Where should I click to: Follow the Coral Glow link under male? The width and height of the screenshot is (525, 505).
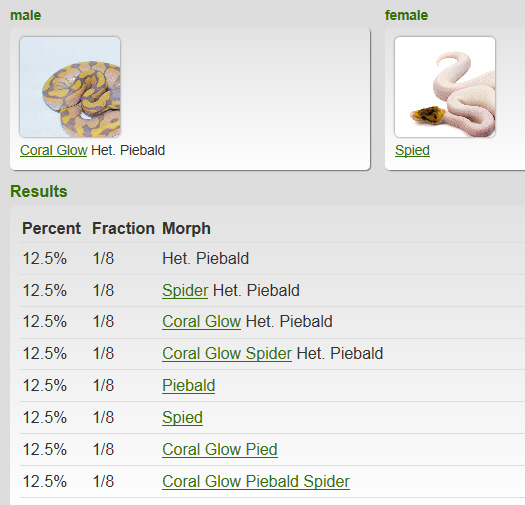coord(54,150)
